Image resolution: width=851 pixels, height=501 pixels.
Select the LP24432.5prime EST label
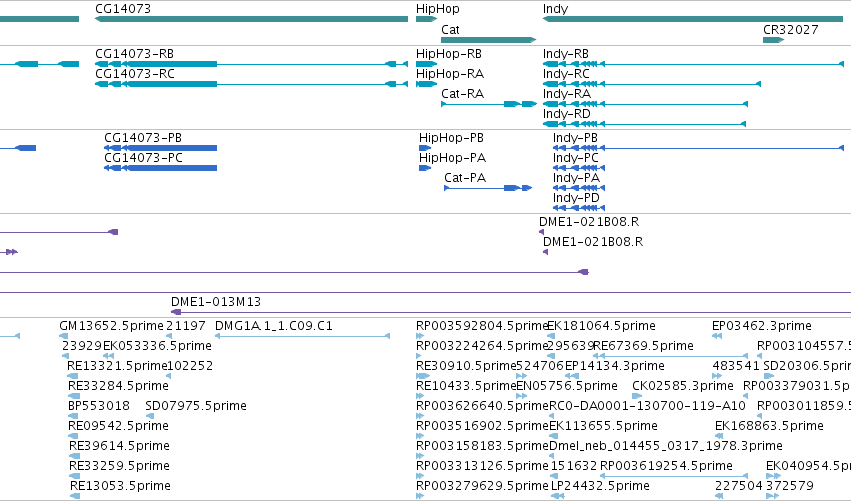tap(600, 487)
